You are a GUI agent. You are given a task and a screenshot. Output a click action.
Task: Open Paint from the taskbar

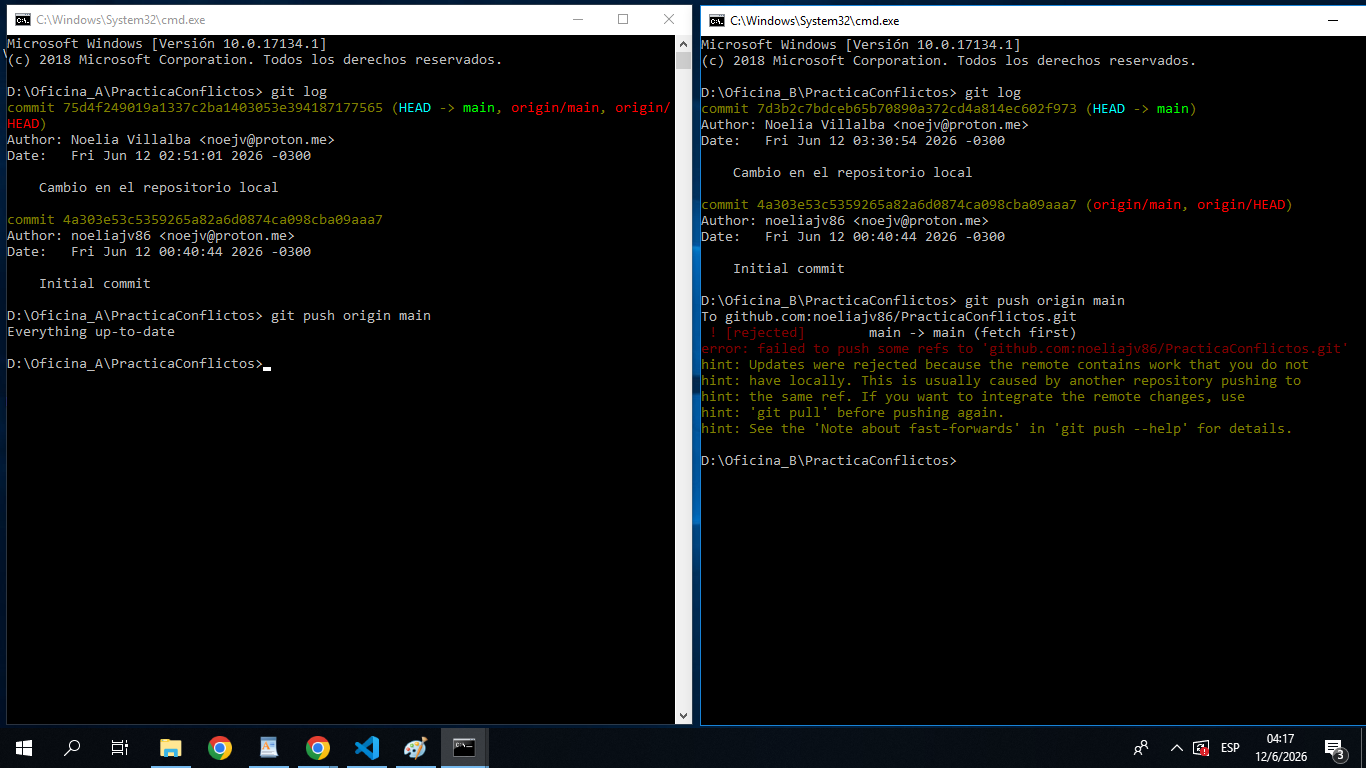[x=415, y=747]
